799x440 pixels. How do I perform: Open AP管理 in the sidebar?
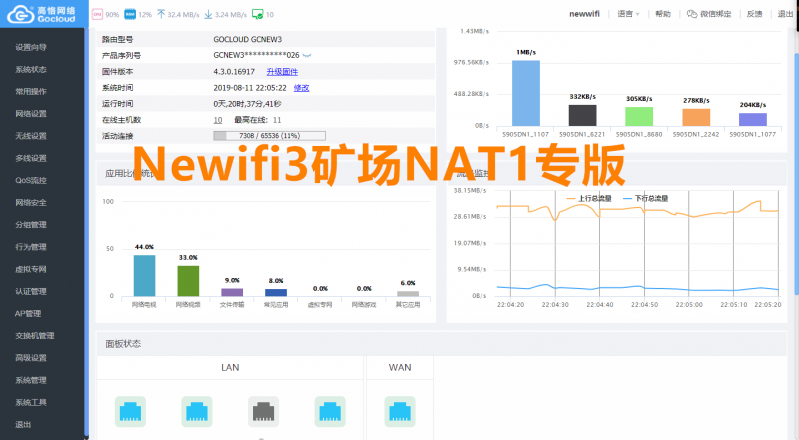28,314
